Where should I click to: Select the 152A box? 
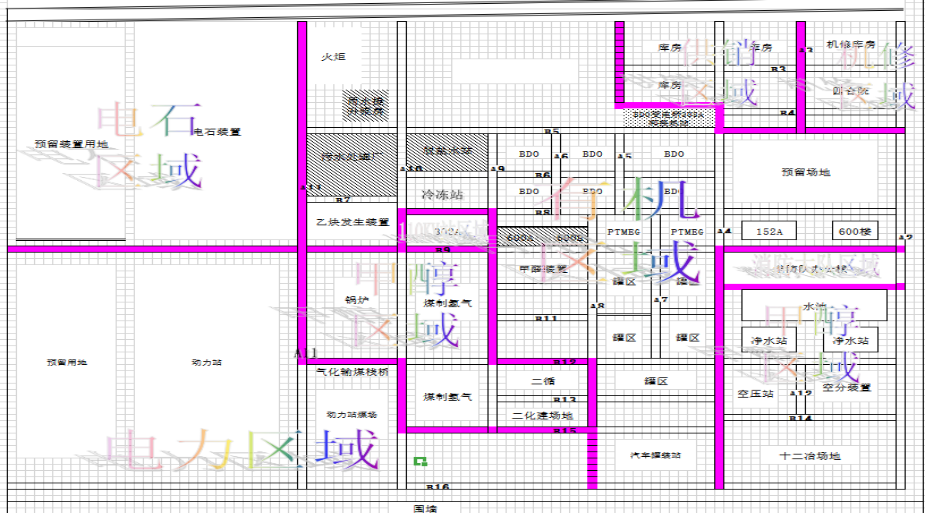[x=768, y=231]
